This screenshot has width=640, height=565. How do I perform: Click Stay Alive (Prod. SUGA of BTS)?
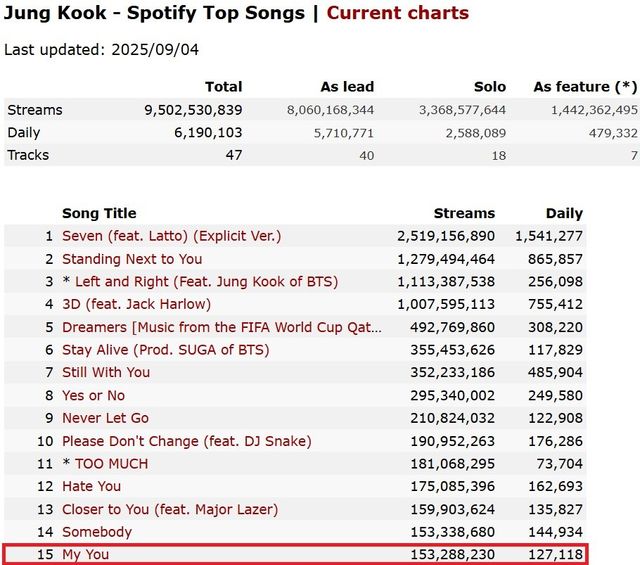(x=165, y=350)
